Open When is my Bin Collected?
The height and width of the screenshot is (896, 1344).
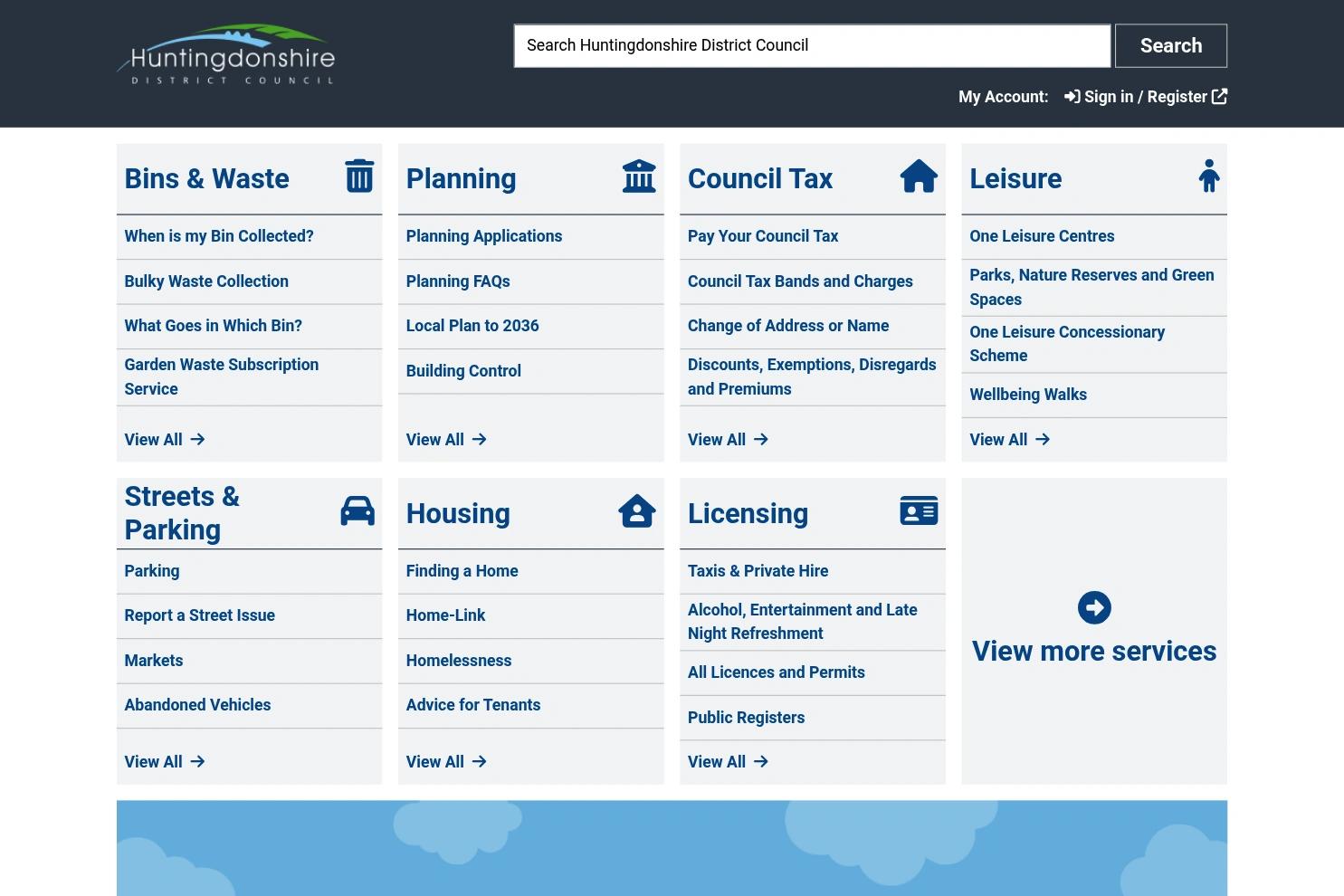point(219,236)
